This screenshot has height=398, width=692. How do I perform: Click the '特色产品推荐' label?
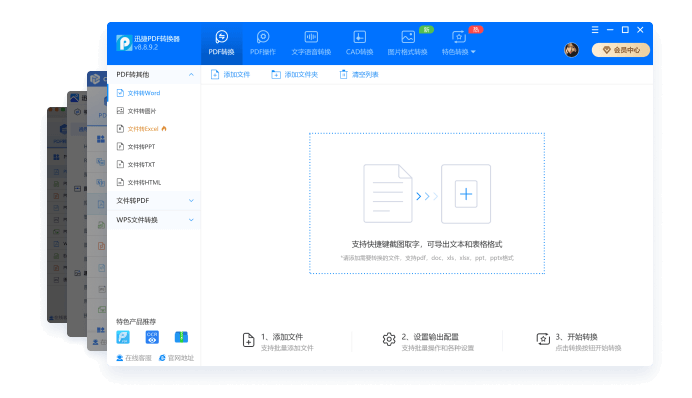(x=136, y=321)
